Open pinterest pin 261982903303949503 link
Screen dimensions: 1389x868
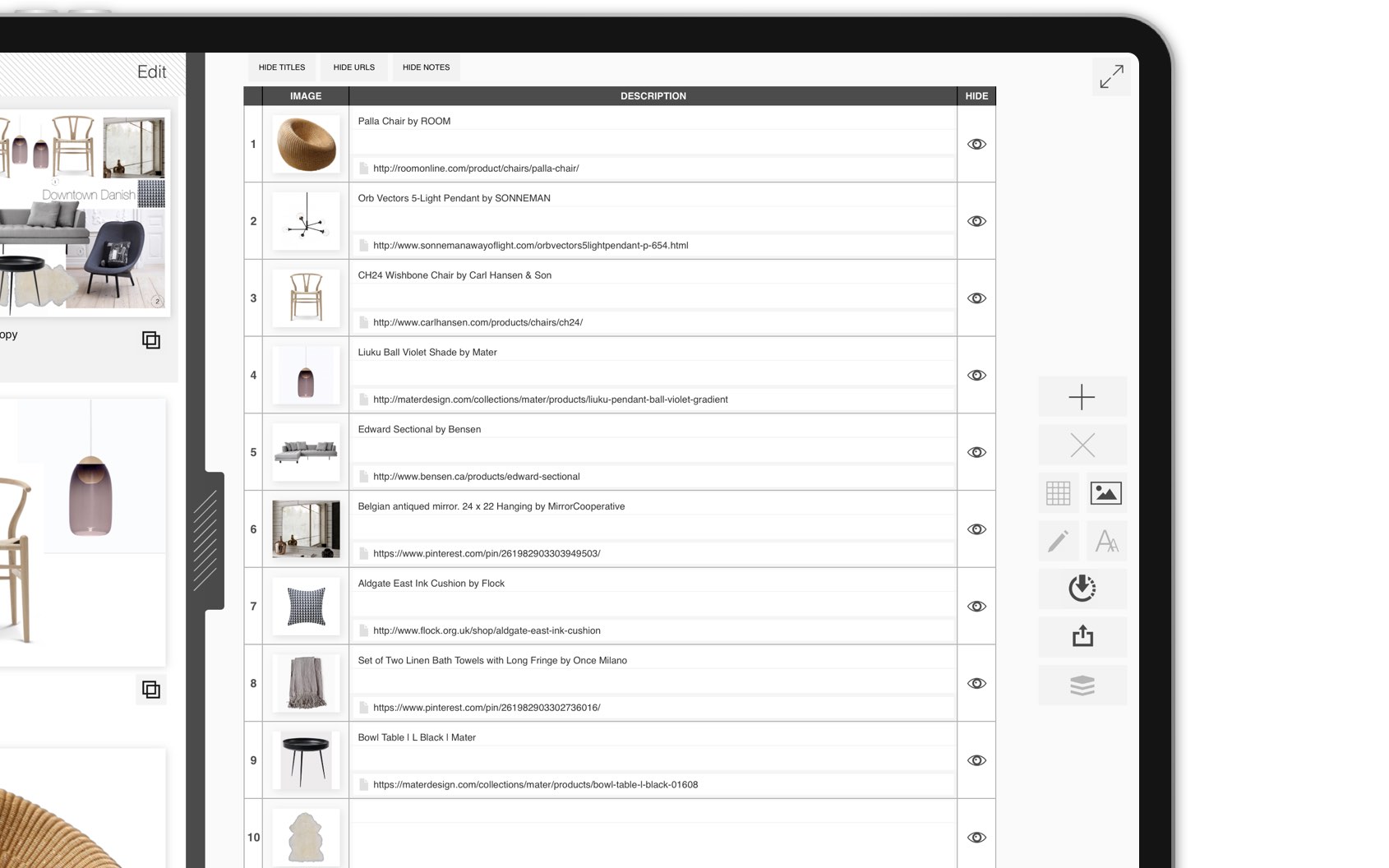[487, 554]
